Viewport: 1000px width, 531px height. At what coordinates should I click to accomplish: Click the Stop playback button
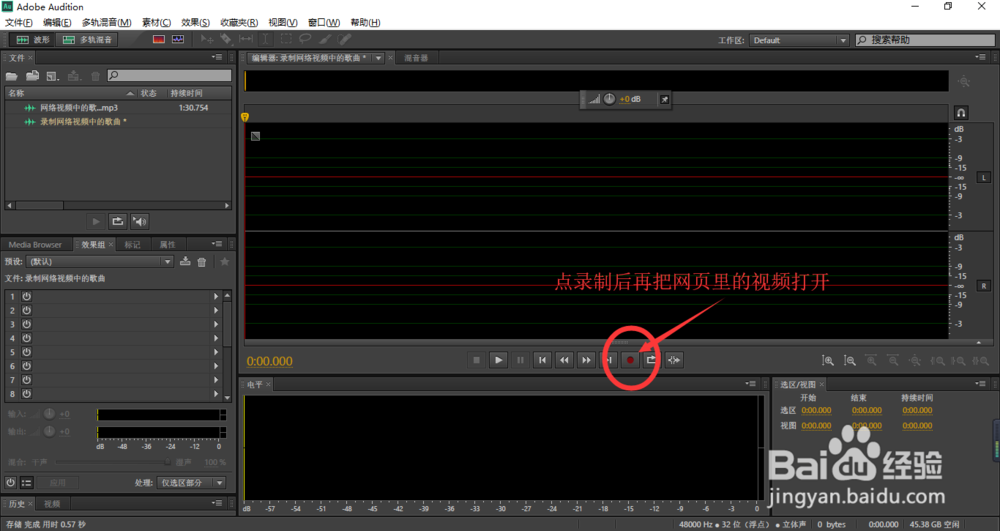476,360
